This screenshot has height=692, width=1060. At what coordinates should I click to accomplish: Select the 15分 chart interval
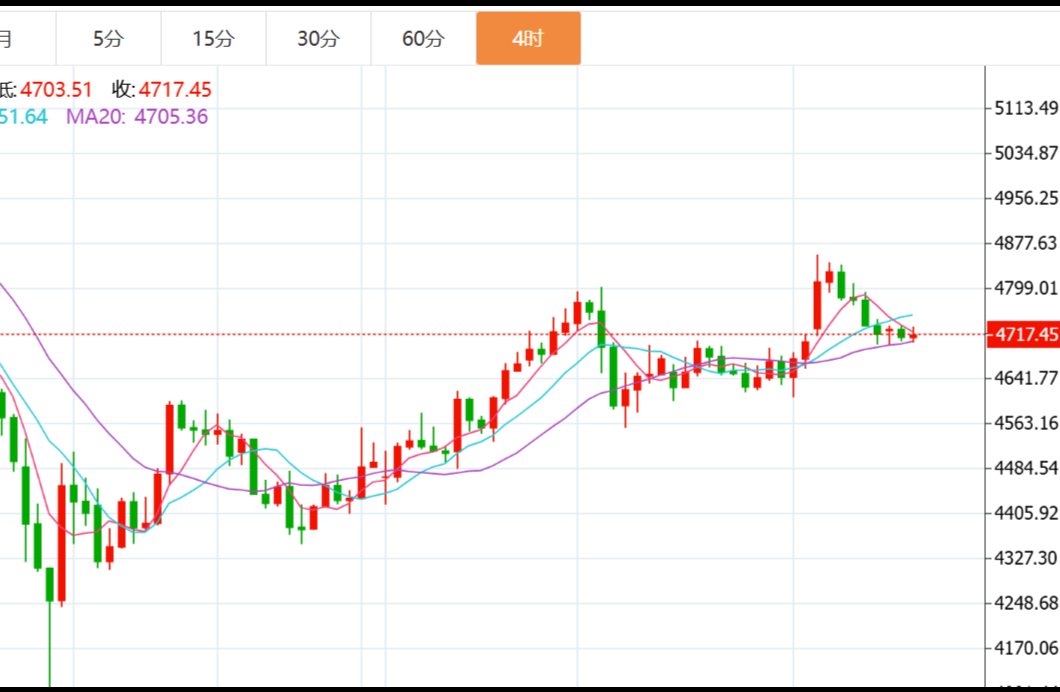click(213, 39)
